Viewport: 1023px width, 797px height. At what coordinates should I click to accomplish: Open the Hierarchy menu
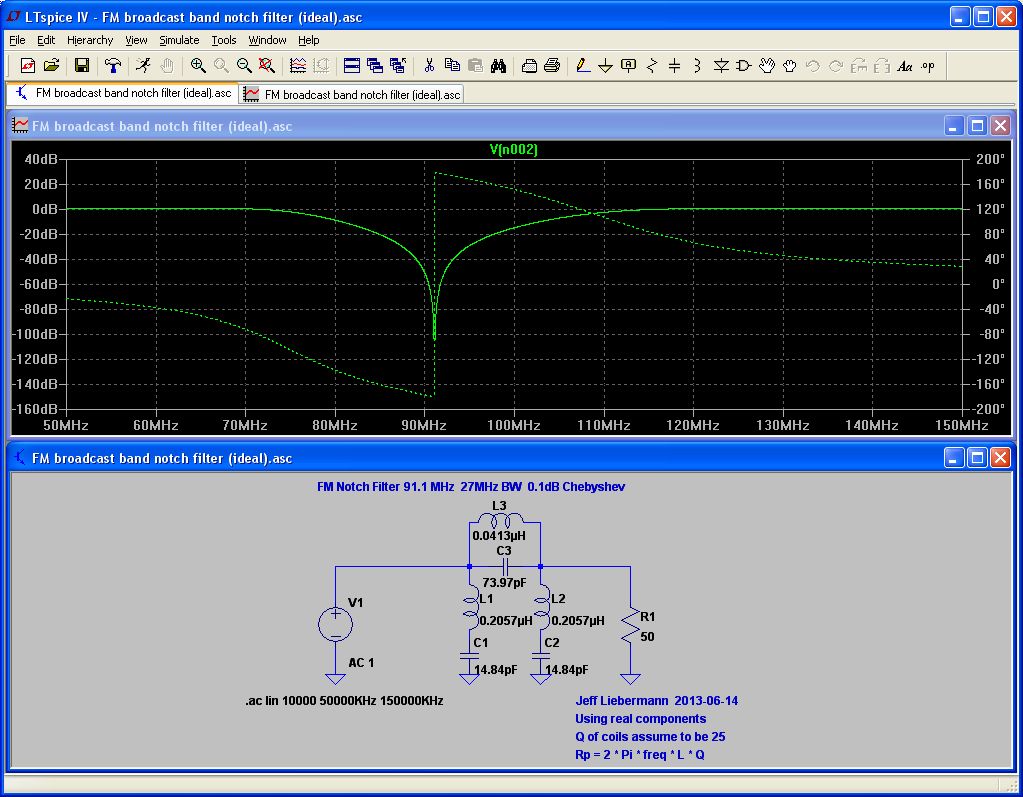tap(90, 40)
